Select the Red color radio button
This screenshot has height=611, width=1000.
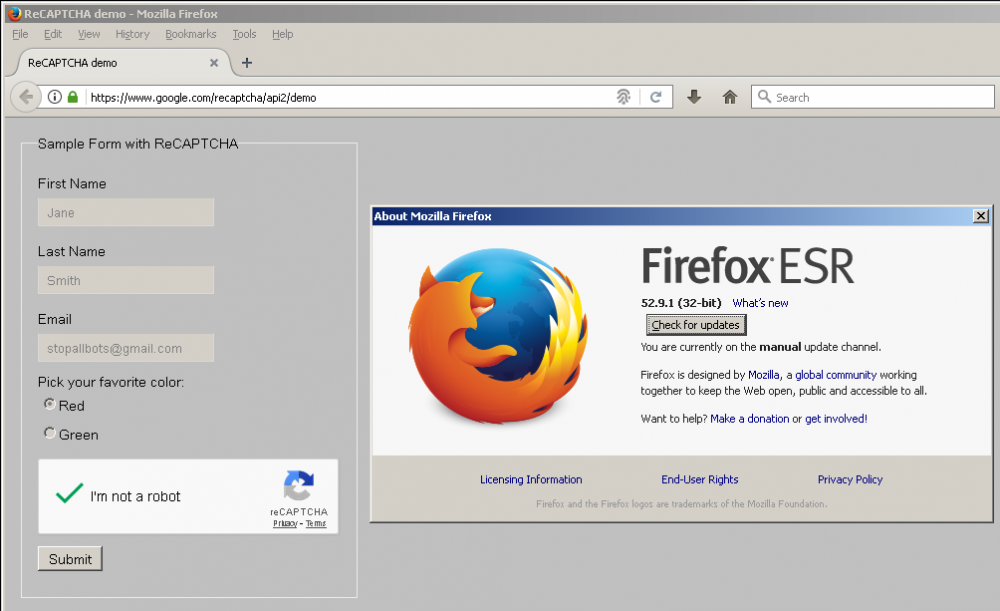pyautogui.click(x=50, y=404)
